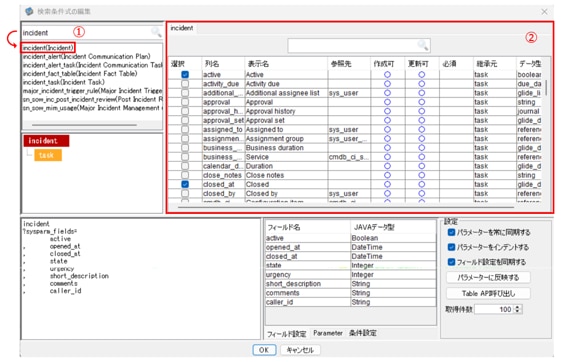Click the opened_at field row
567x362 pixels.
350,247
